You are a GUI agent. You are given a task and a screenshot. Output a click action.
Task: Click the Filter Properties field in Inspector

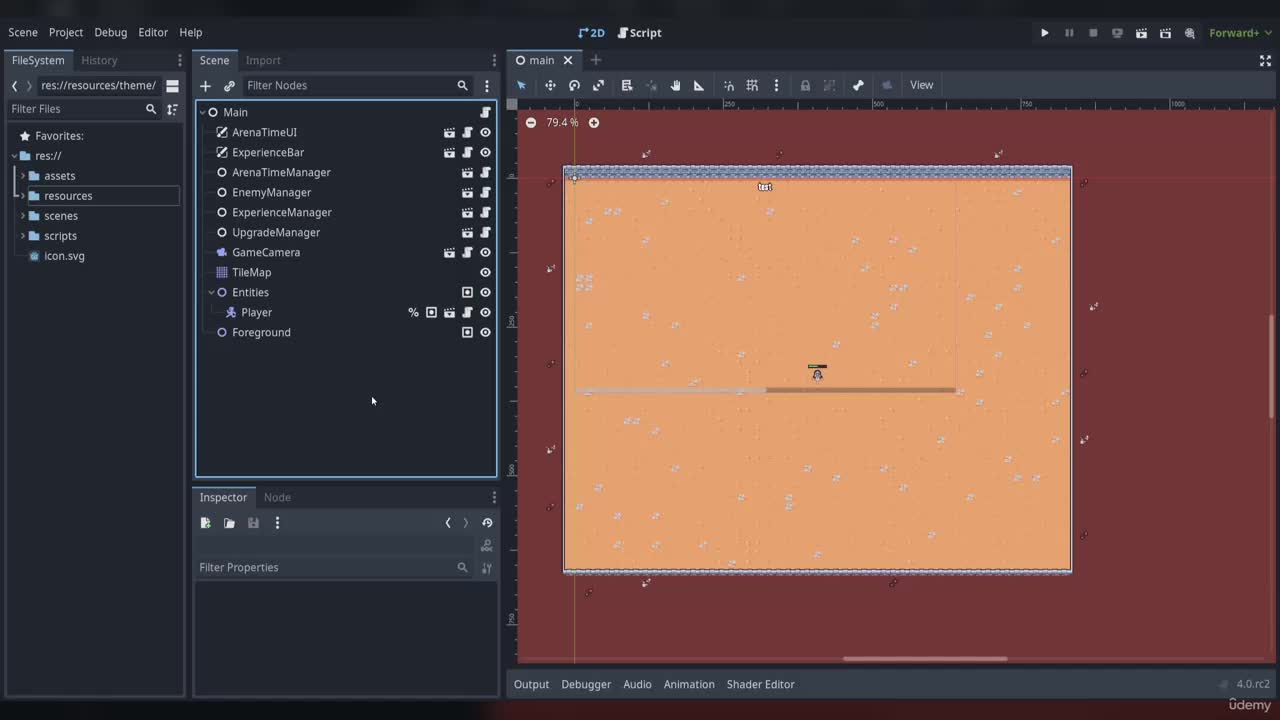pos(335,567)
